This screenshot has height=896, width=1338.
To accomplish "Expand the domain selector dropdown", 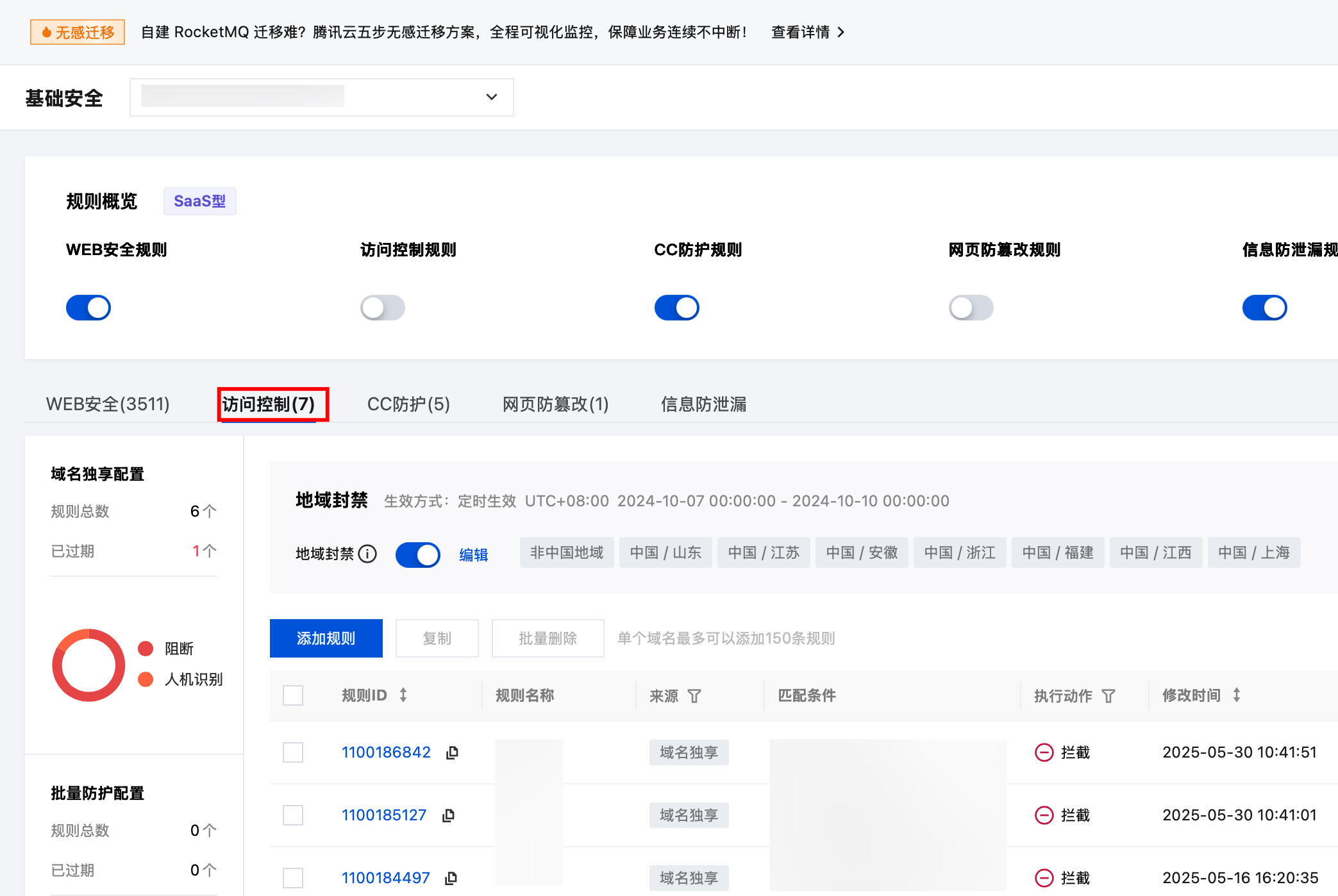I will pyautogui.click(x=322, y=97).
